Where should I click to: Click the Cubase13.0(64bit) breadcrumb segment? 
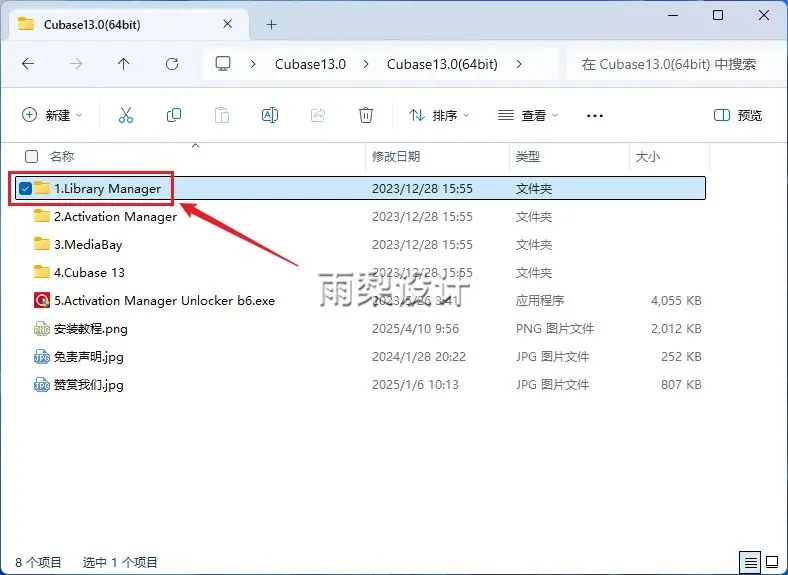click(442, 64)
